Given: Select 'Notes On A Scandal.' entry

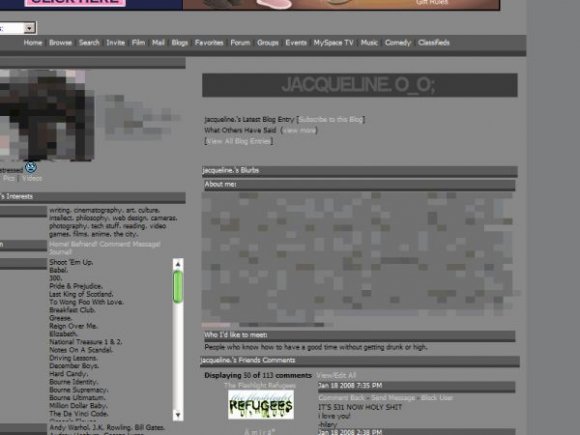Looking at the screenshot, I should click(81, 350).
